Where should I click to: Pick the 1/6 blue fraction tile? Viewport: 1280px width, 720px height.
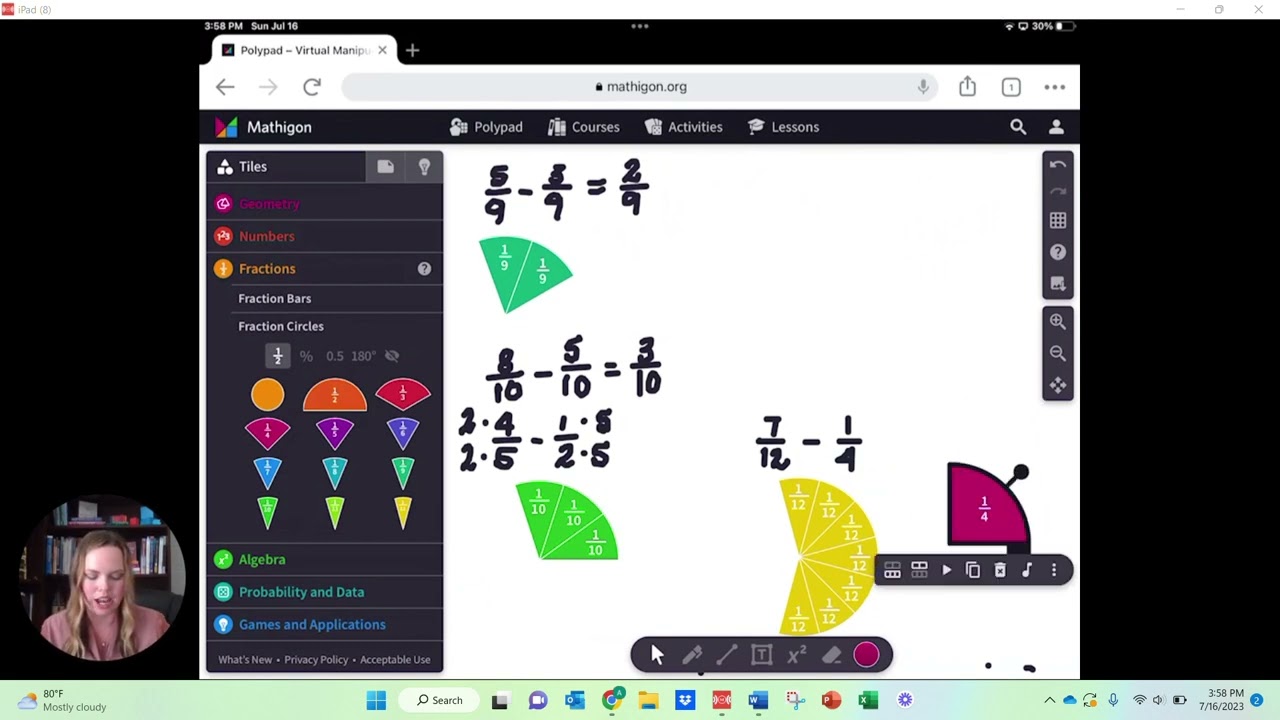403,433
